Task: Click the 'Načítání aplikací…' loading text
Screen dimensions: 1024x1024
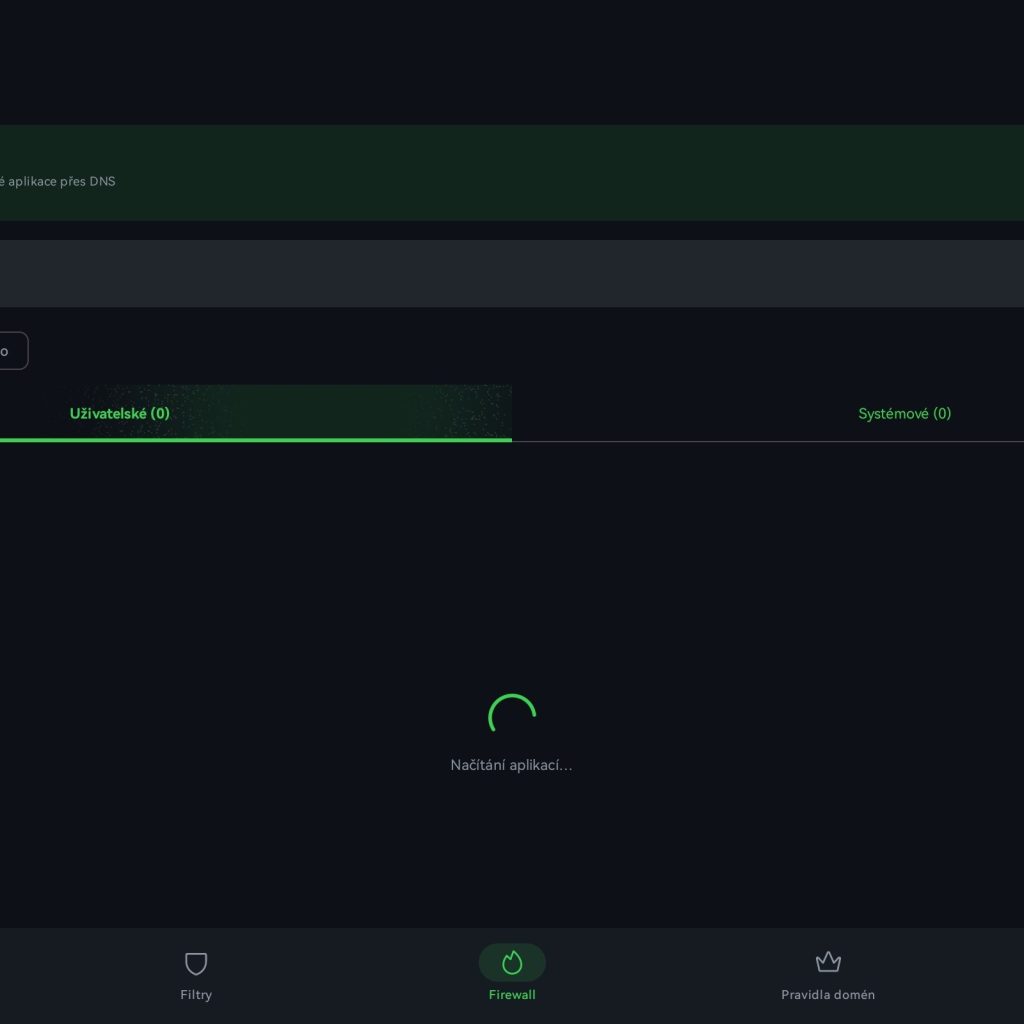Action: point(512,765)
